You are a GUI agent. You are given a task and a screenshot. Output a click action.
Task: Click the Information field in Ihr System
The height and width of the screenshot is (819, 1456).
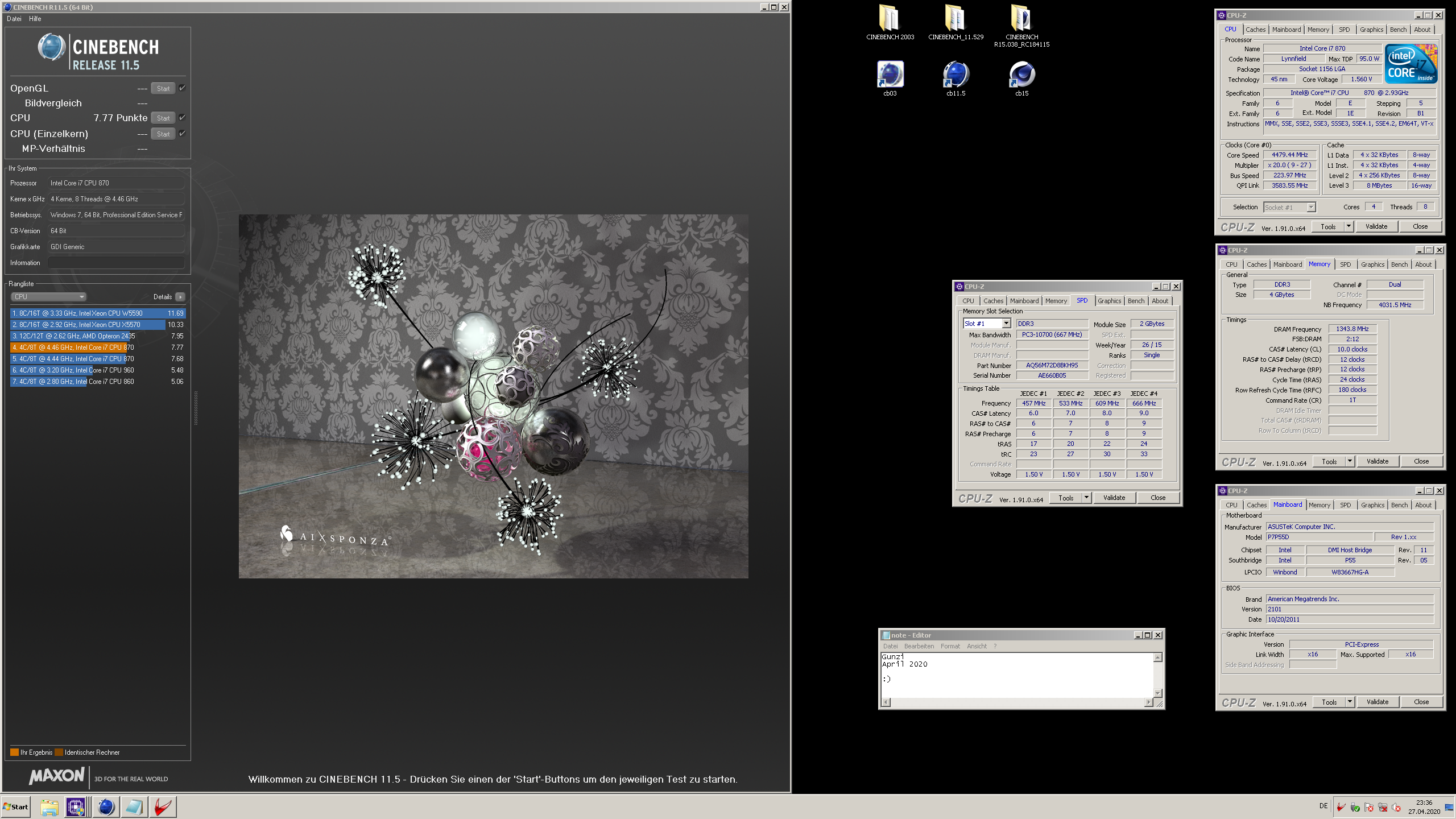coord(116,263)
